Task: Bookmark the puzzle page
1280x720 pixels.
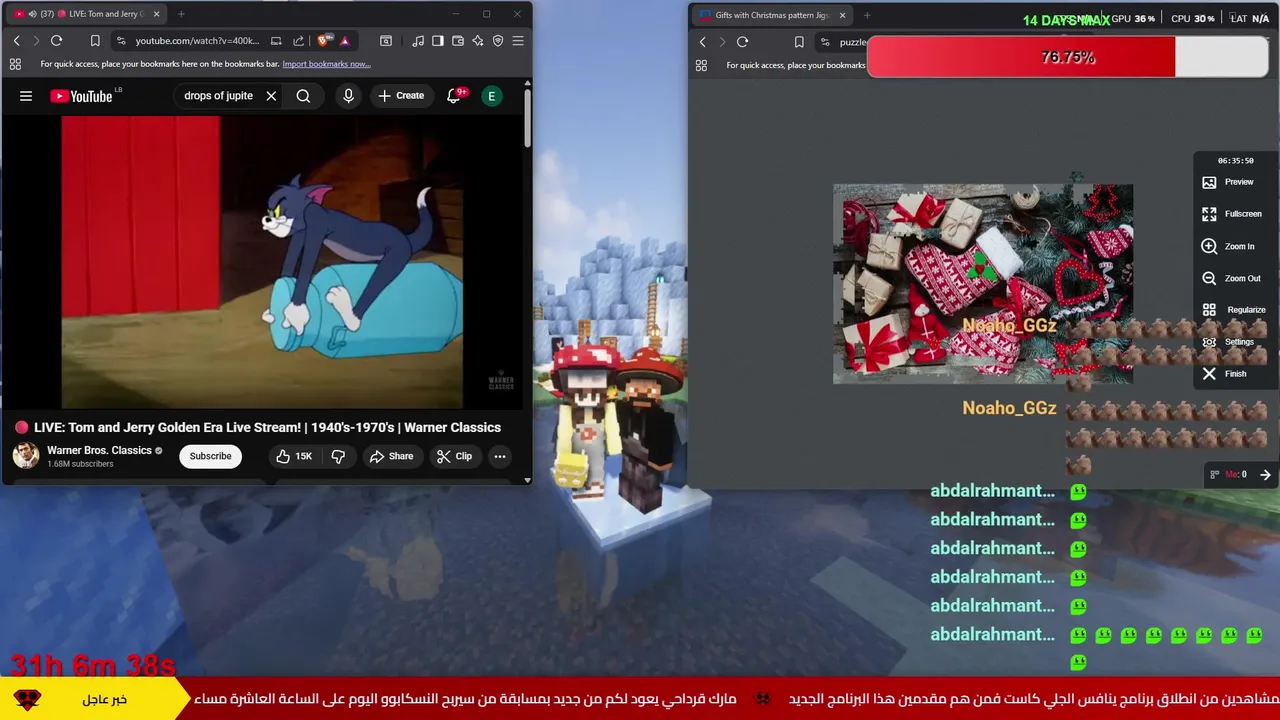Action: (799, 42)
